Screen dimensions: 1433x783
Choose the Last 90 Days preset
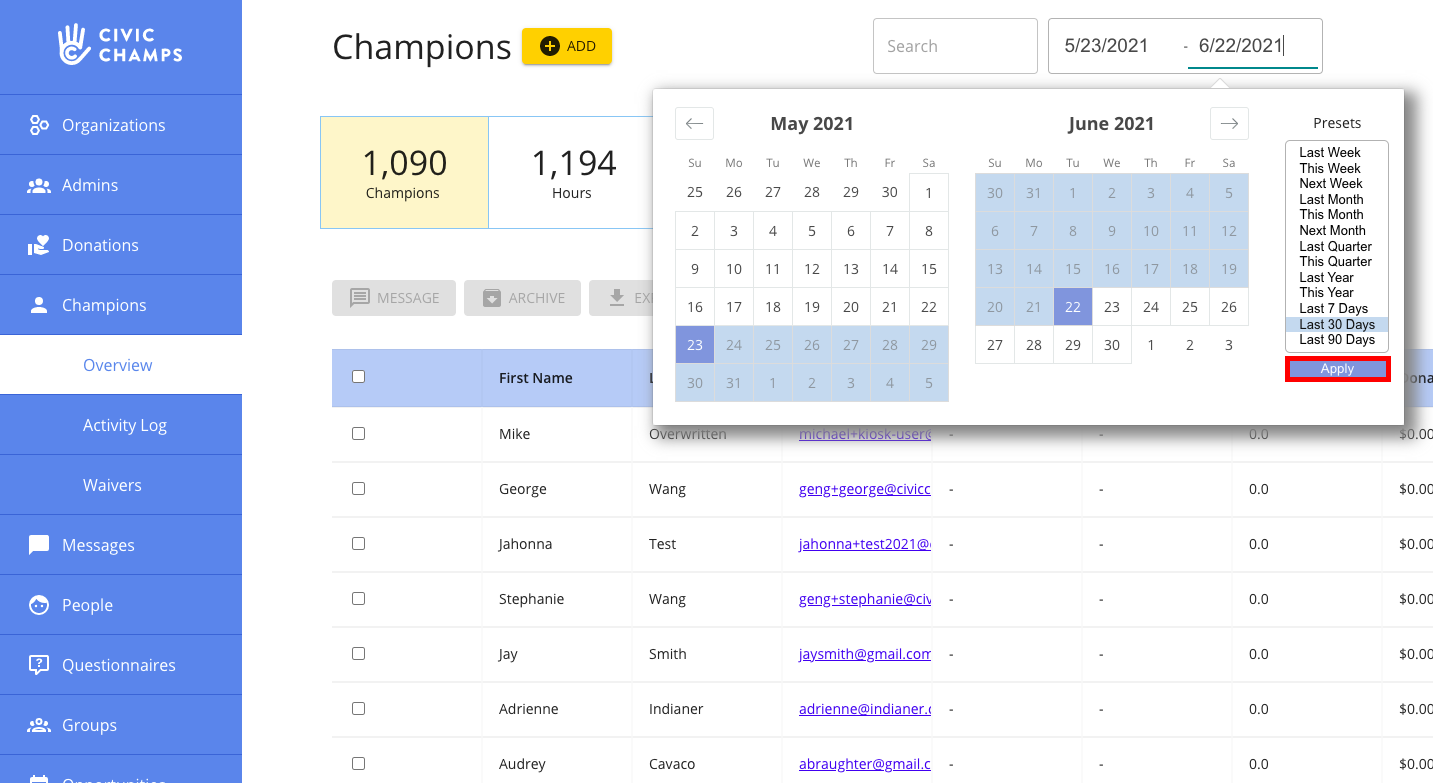point(1336,340)
